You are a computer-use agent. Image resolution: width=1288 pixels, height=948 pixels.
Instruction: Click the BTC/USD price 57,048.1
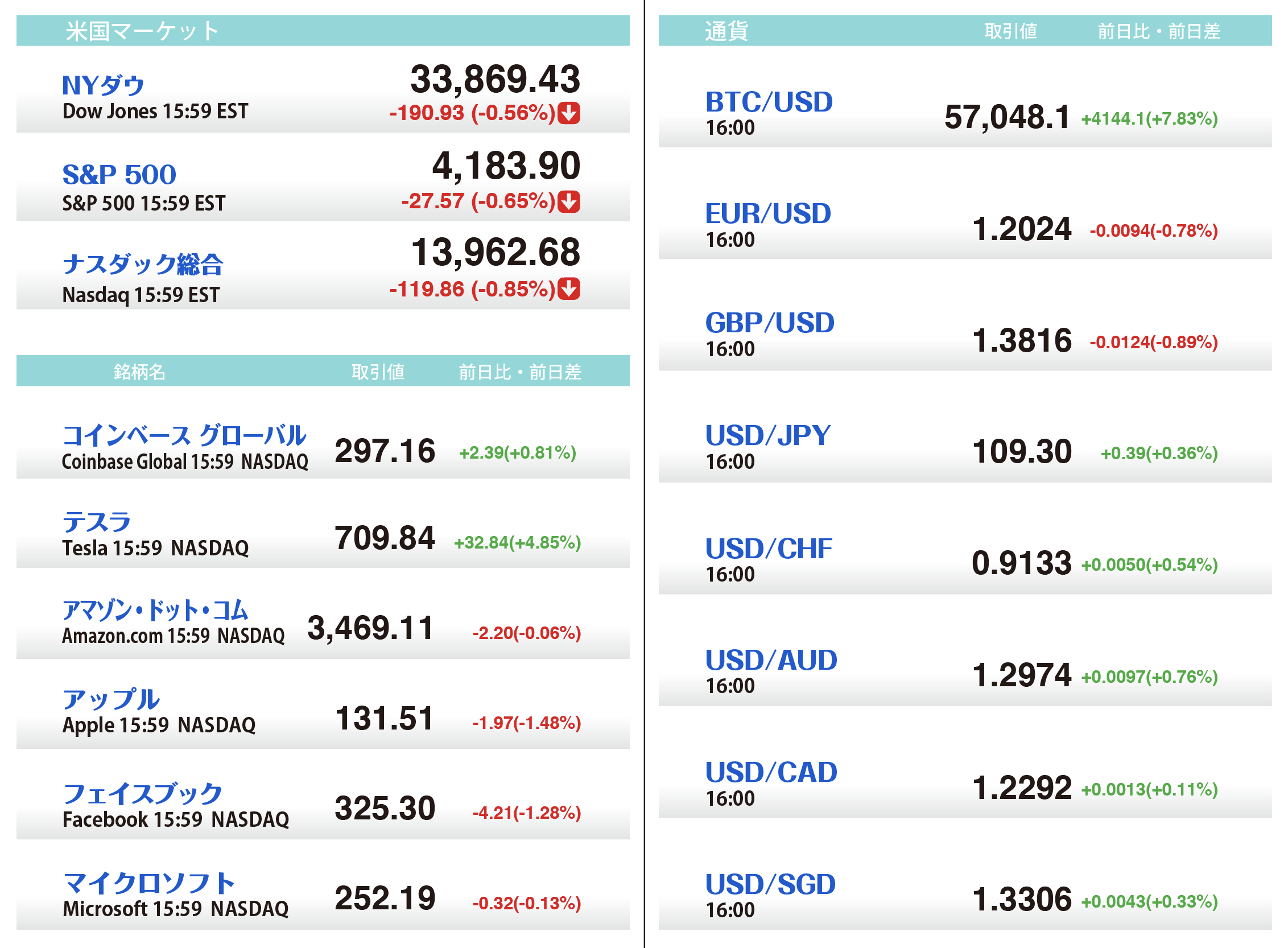1007,117
